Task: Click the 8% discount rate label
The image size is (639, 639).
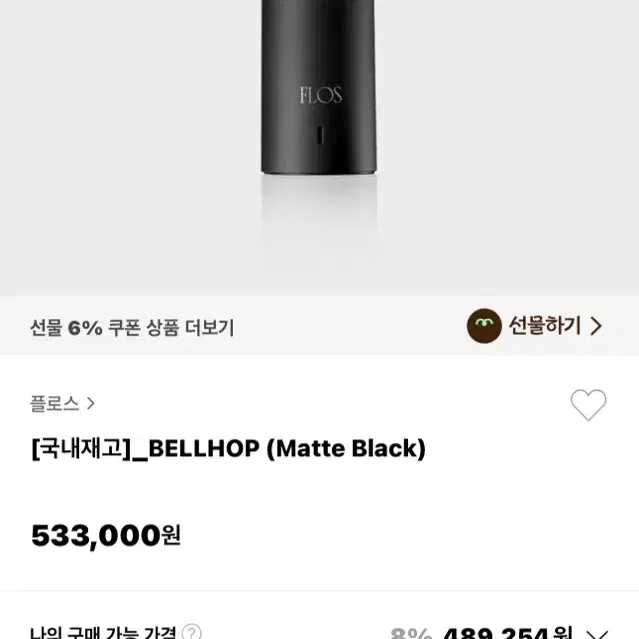Action: coord(411,633)
